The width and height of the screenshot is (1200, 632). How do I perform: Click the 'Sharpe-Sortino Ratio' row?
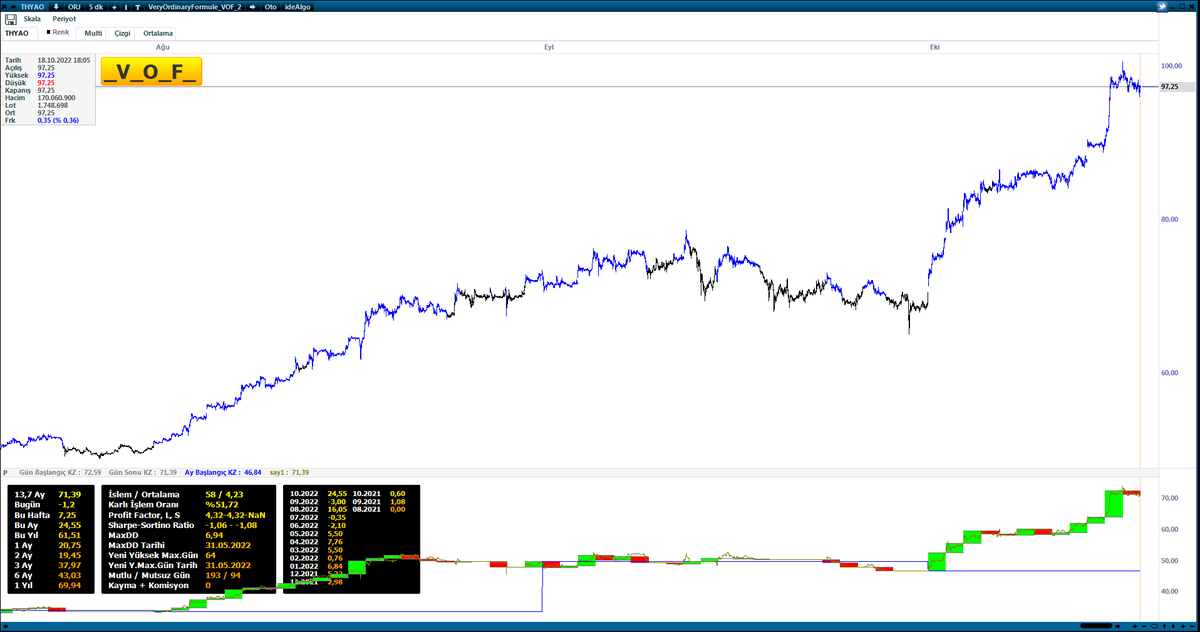click(183, 525)
